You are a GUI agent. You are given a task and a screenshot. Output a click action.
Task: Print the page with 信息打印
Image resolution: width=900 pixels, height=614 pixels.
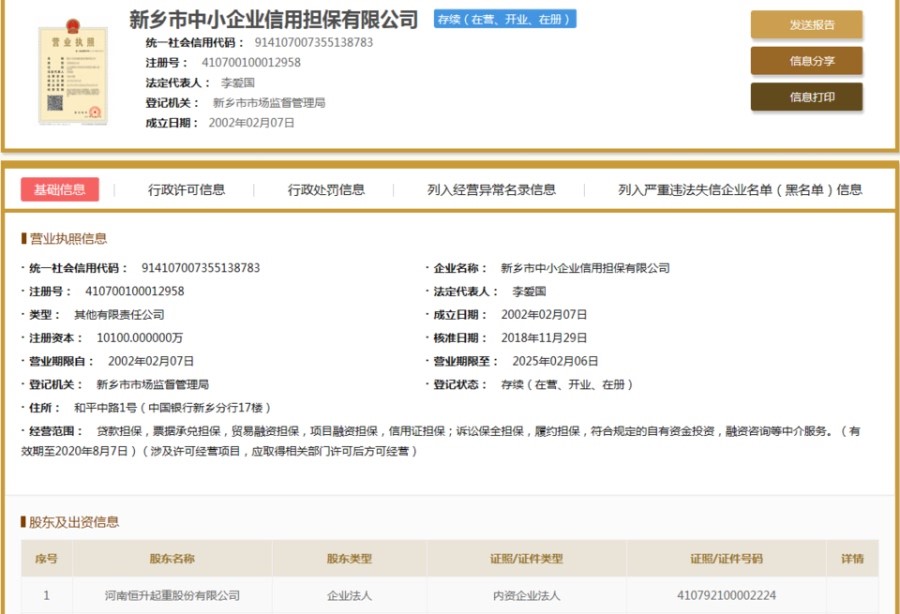pyautogui.click(x=806, y=97)
